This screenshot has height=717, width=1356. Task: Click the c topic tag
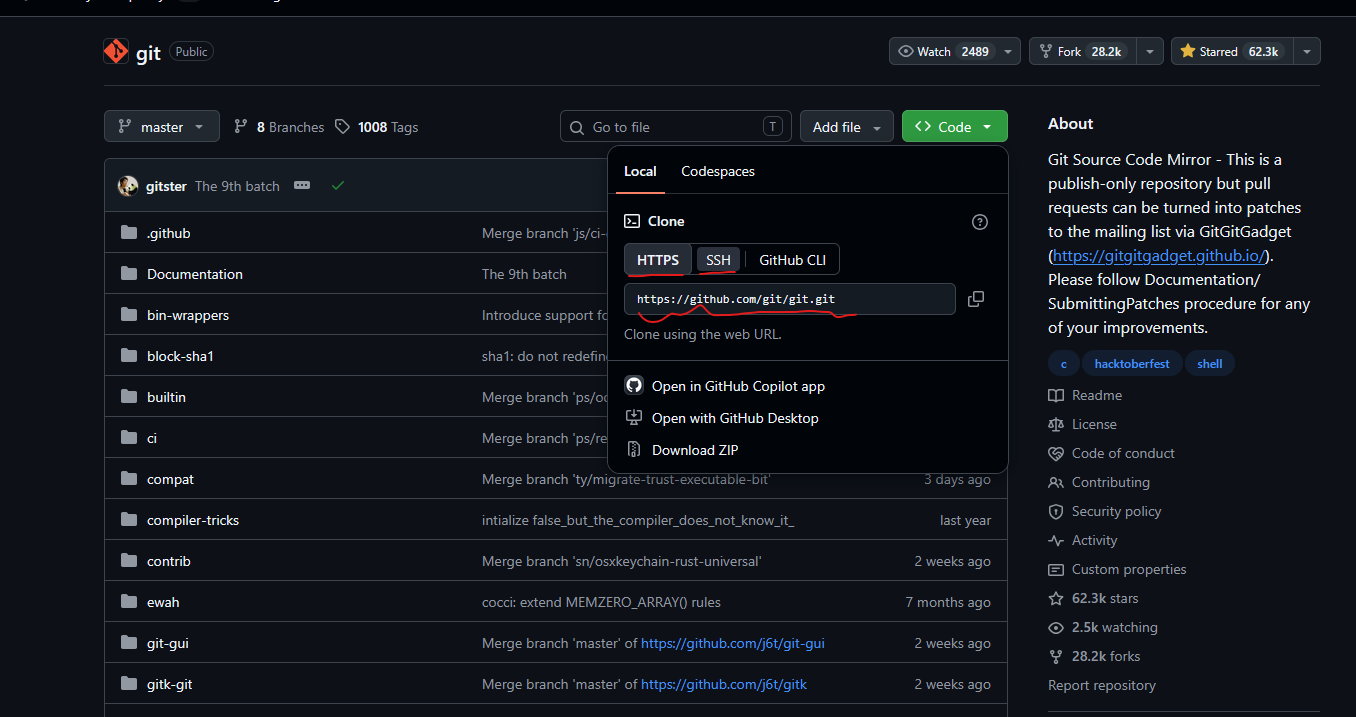pyautogui.click(x=1064, y=364)
